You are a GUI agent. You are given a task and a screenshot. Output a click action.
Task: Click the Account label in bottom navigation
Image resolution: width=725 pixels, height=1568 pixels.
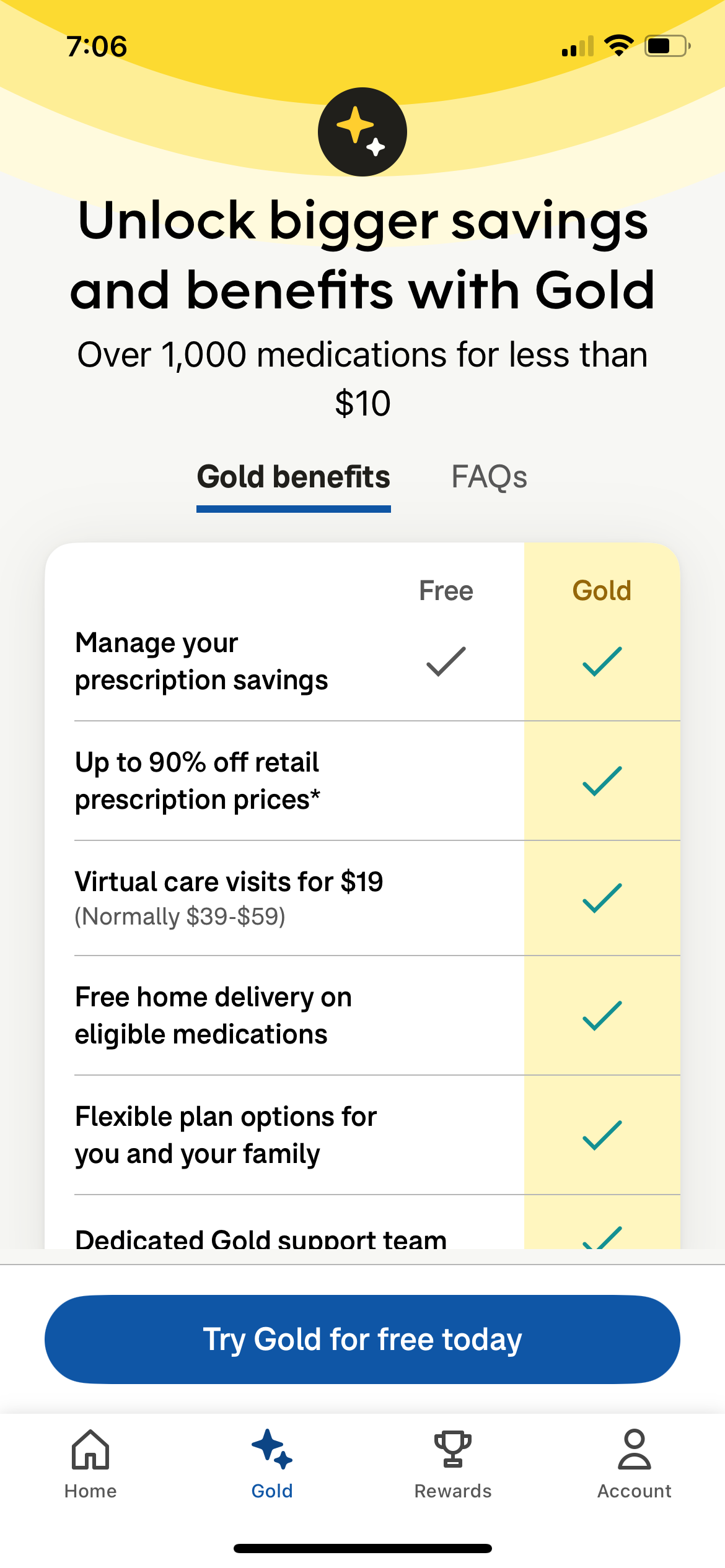coord(634,1491)
